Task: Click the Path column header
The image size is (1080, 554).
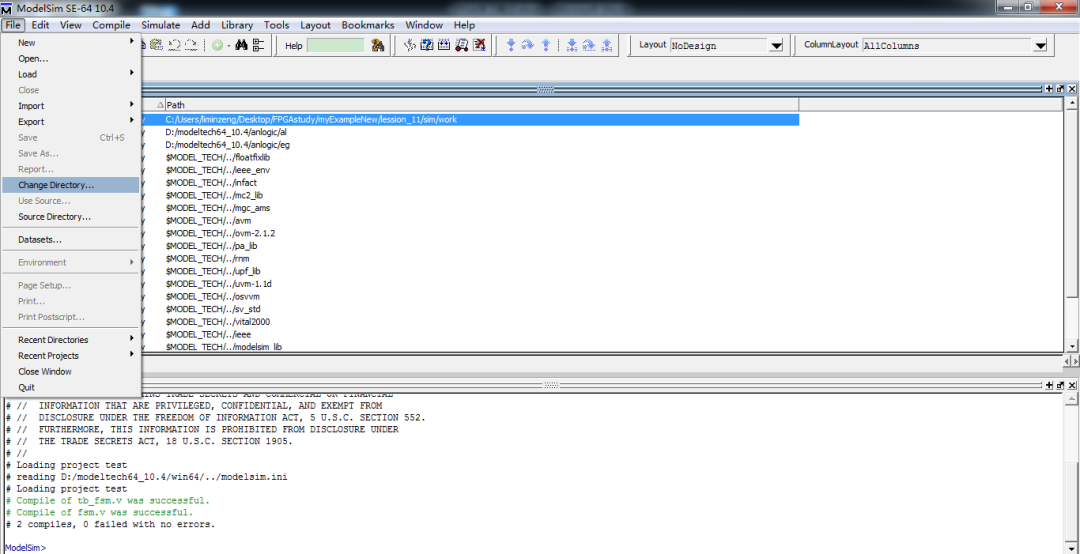Action: pos(176,105)
